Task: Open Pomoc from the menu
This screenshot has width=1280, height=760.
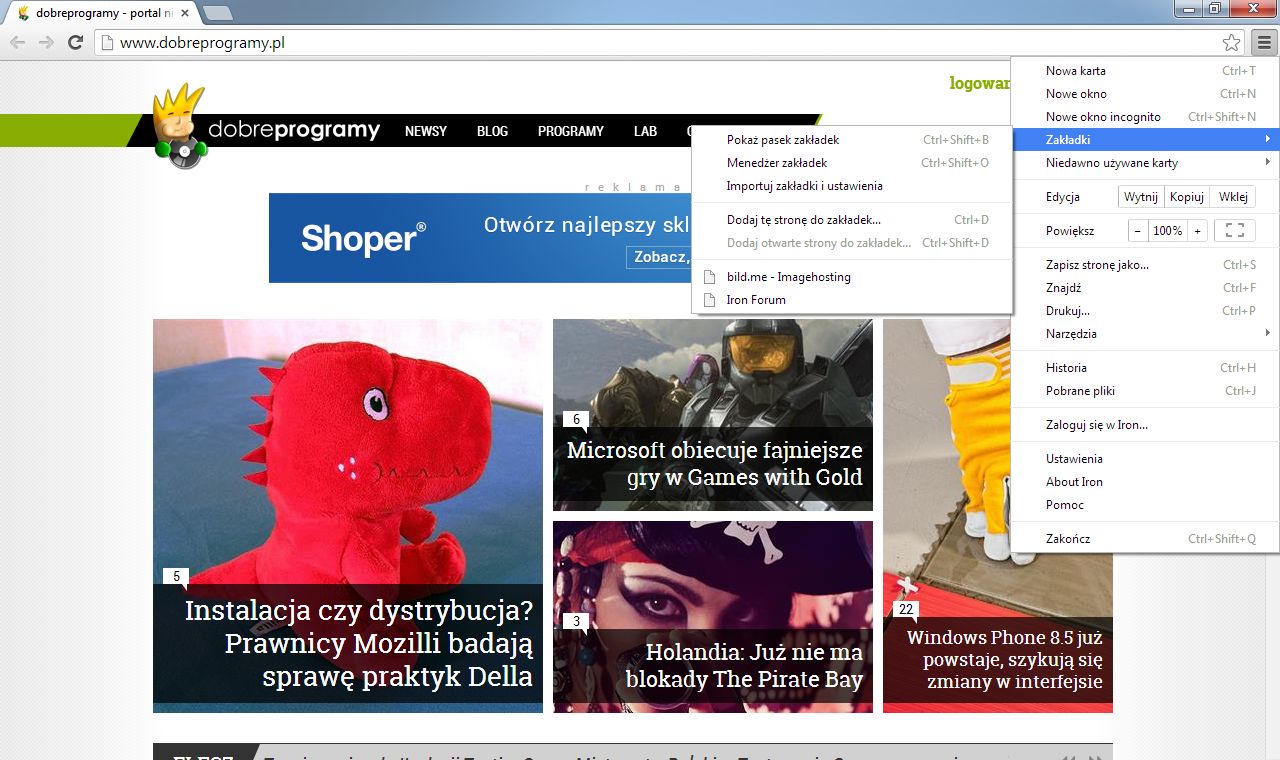Action: click(x=1145, y=505)
